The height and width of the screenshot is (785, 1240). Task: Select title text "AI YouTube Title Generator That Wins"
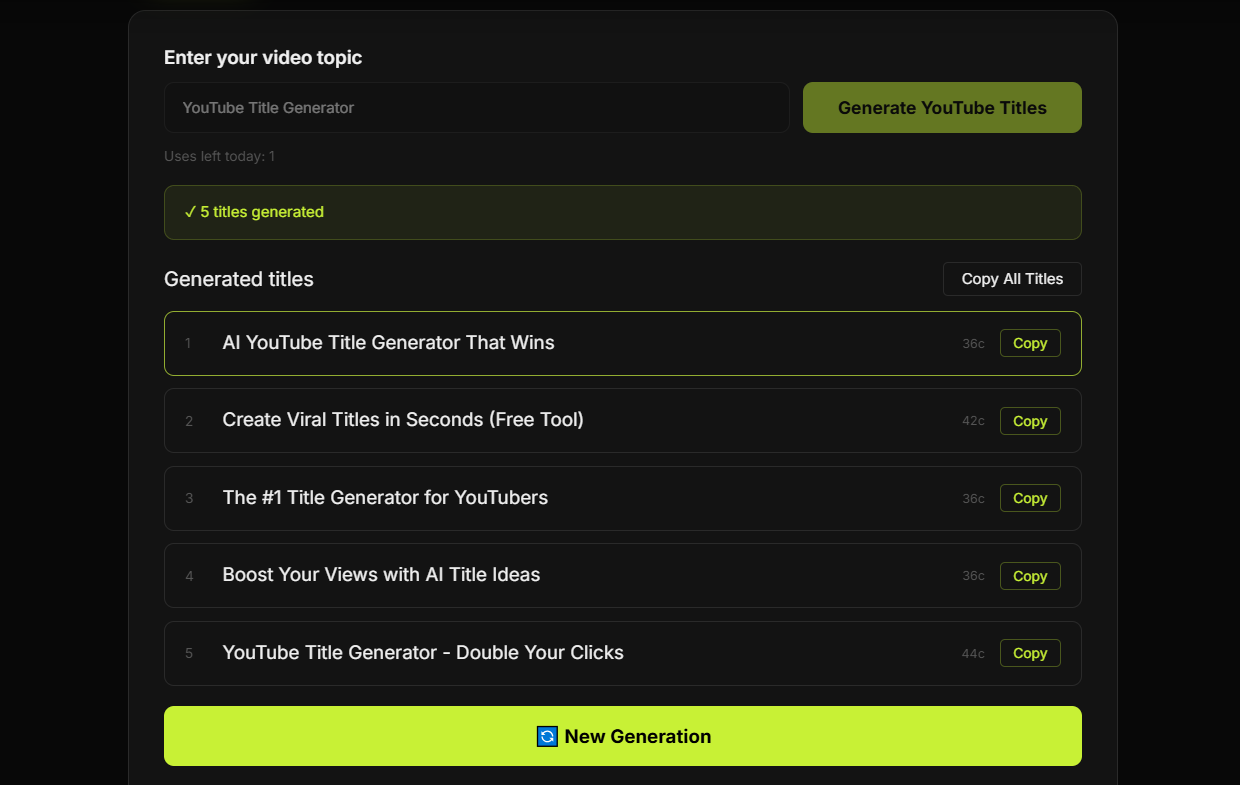(x=388, y=343)
